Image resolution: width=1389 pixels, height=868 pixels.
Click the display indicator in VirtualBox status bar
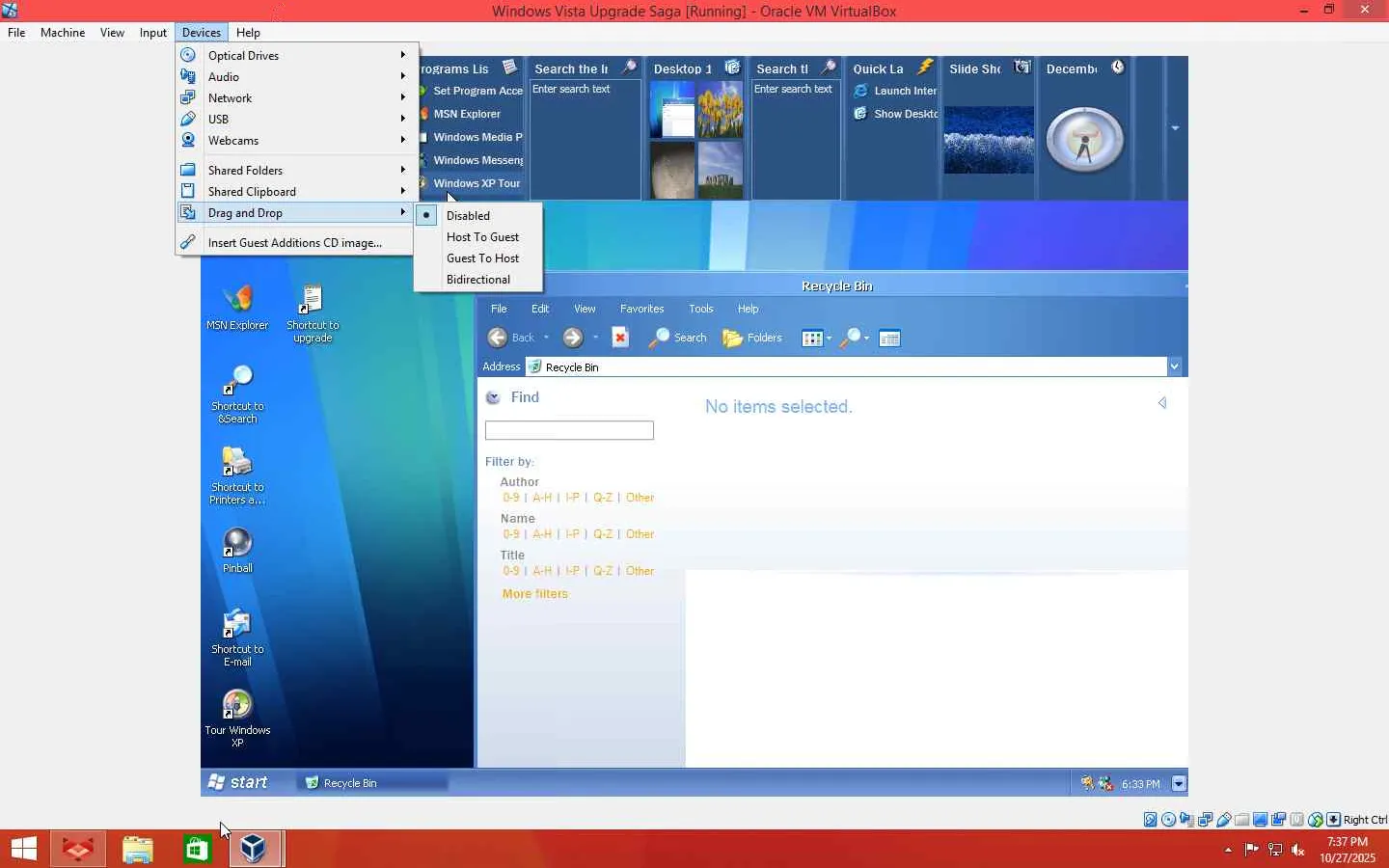point(1261,820)
